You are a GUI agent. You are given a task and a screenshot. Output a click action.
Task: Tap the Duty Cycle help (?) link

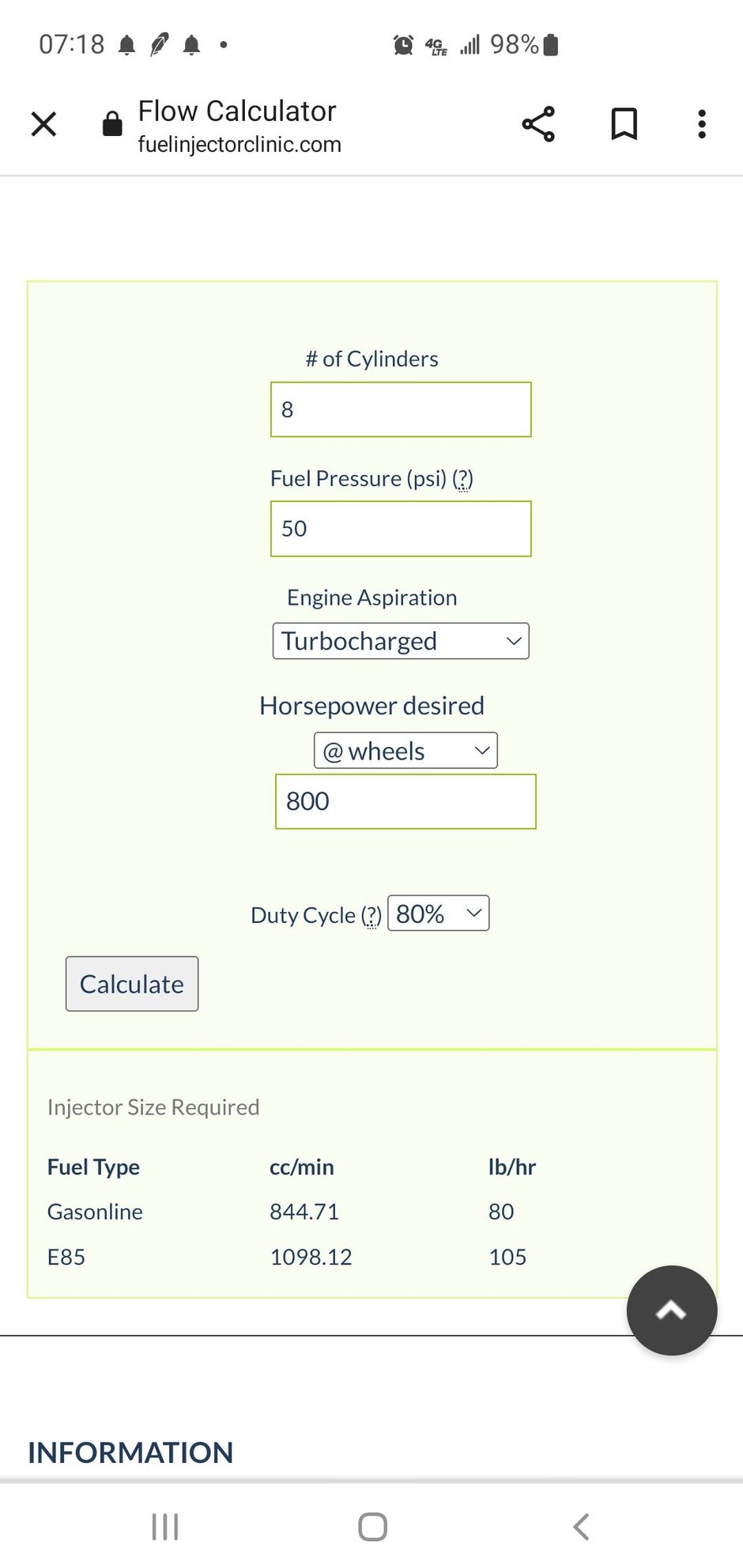371,916
